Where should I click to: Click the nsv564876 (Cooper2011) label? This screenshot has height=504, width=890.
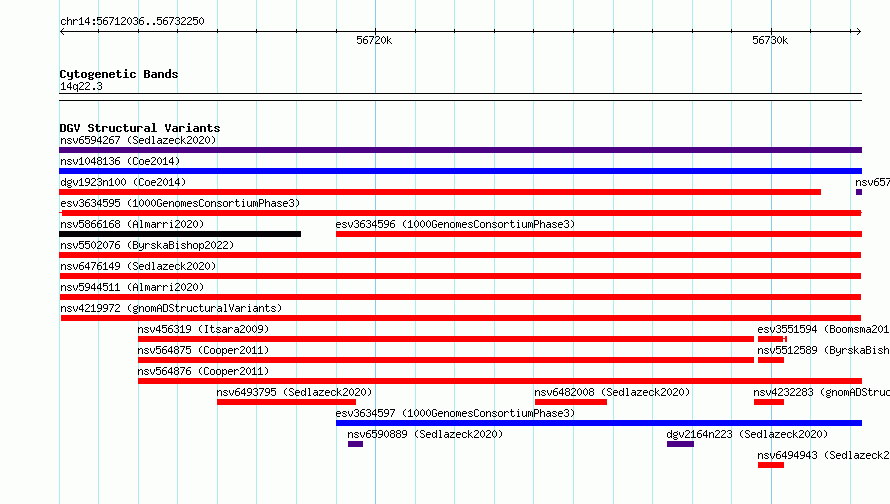203,371
